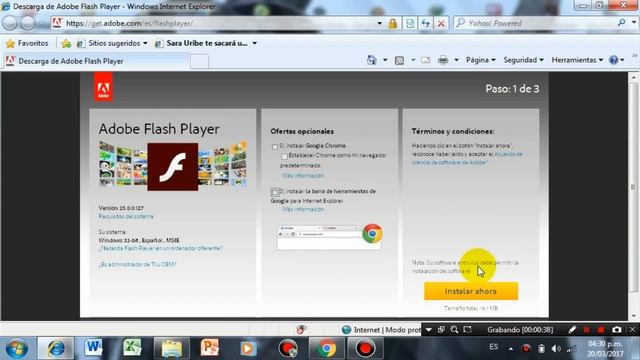
Task: Click the recorder pencil annotate icon
Action: [572, 329]
